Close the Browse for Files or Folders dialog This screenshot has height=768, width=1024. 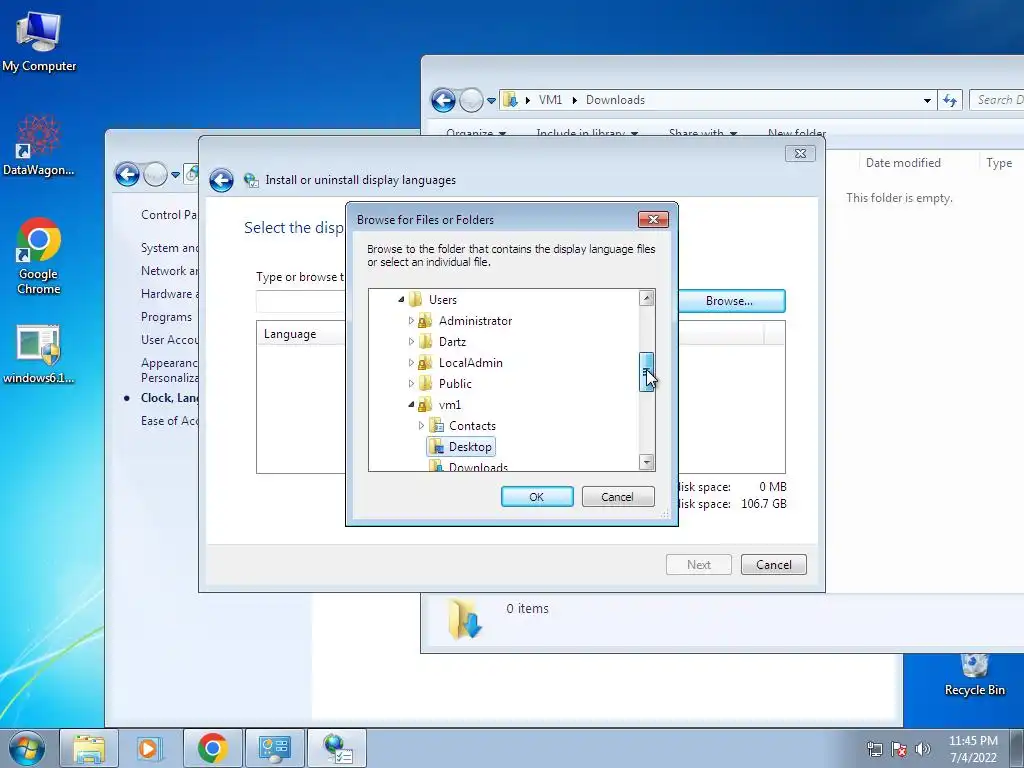point(653,219)
